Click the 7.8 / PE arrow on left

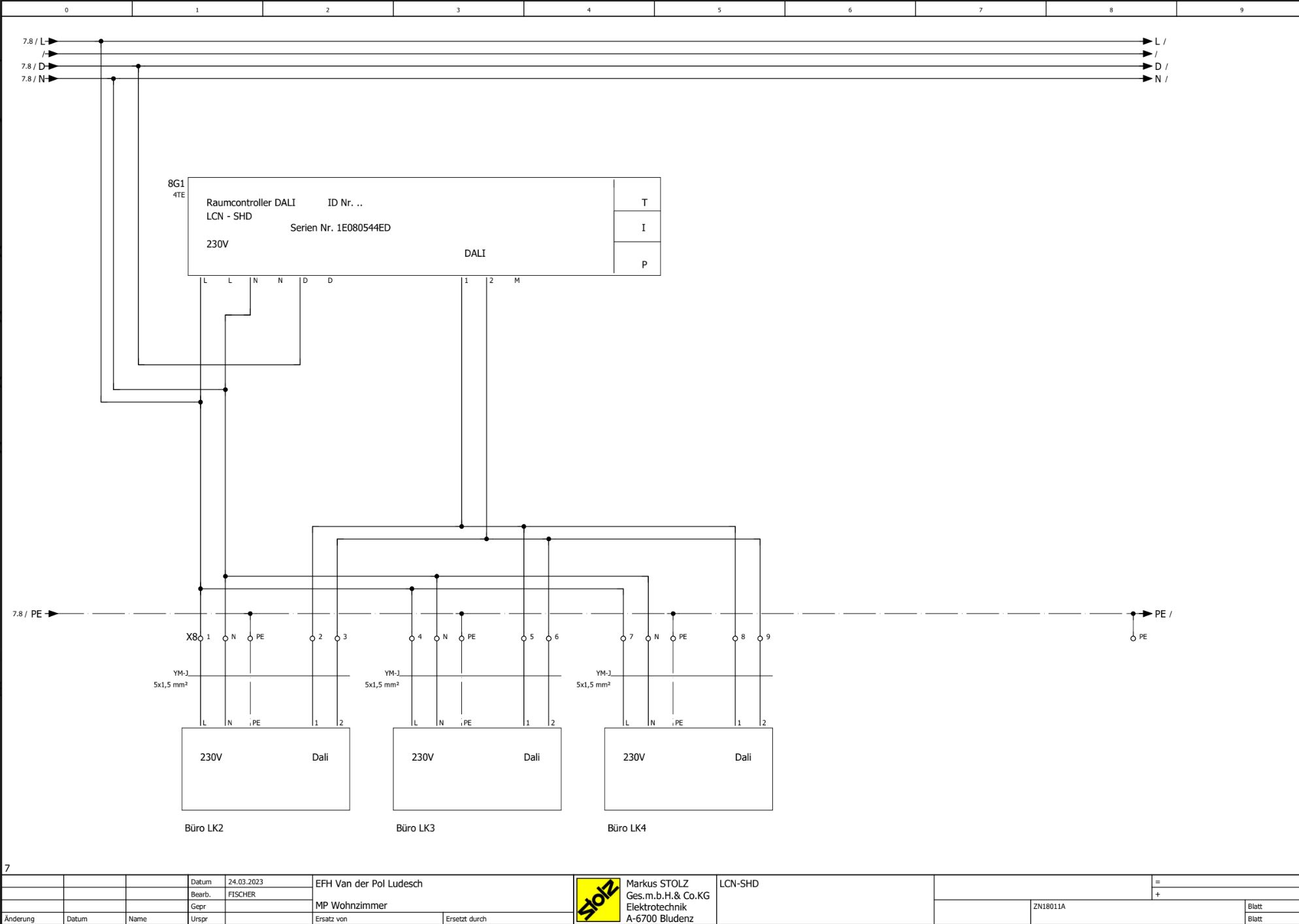pyautogui.click(x=52, y=614)
